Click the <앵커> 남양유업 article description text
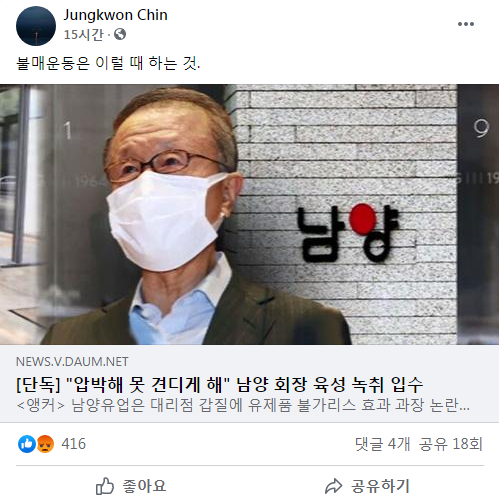 click(243, 405)
